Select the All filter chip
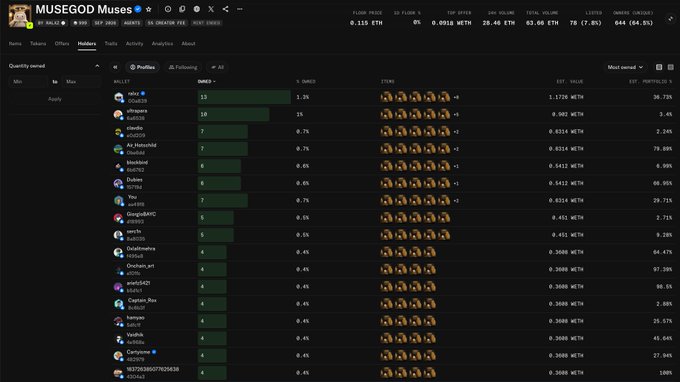 tap(218, 67)
